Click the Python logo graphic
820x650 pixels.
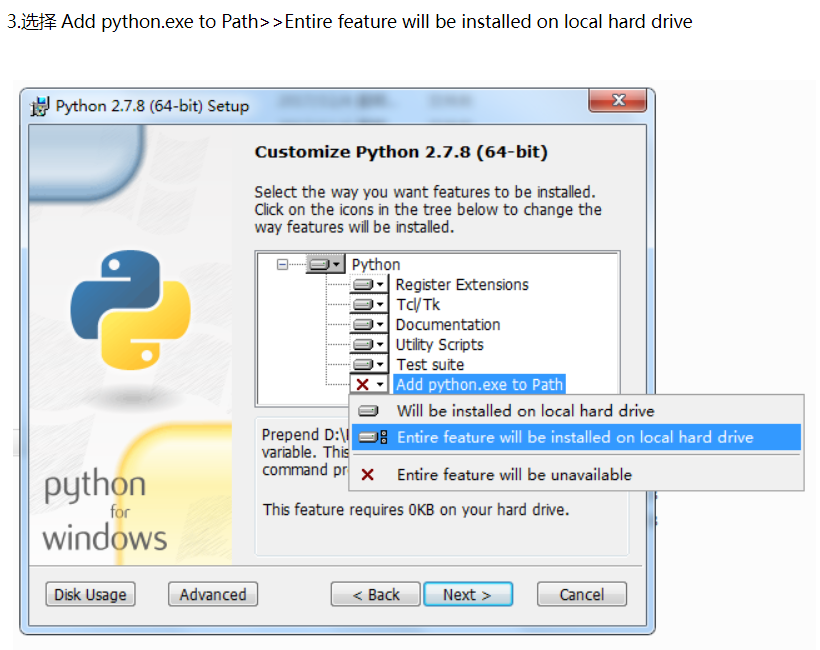(130, 310)
